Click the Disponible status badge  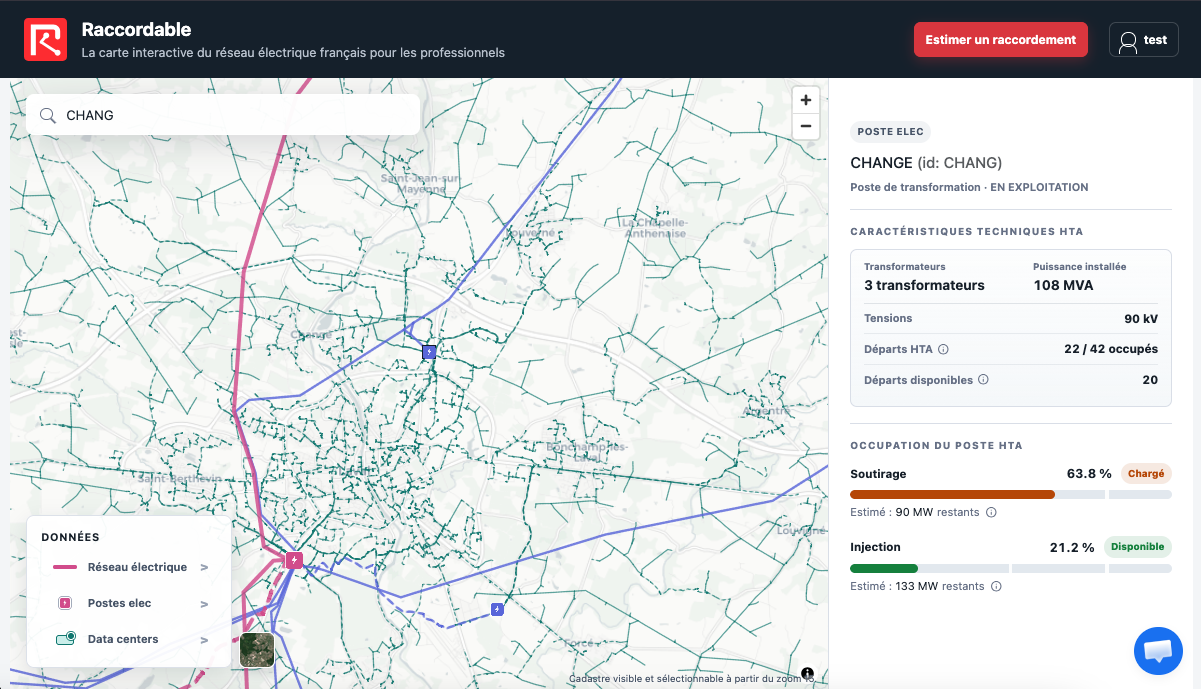1138,547
